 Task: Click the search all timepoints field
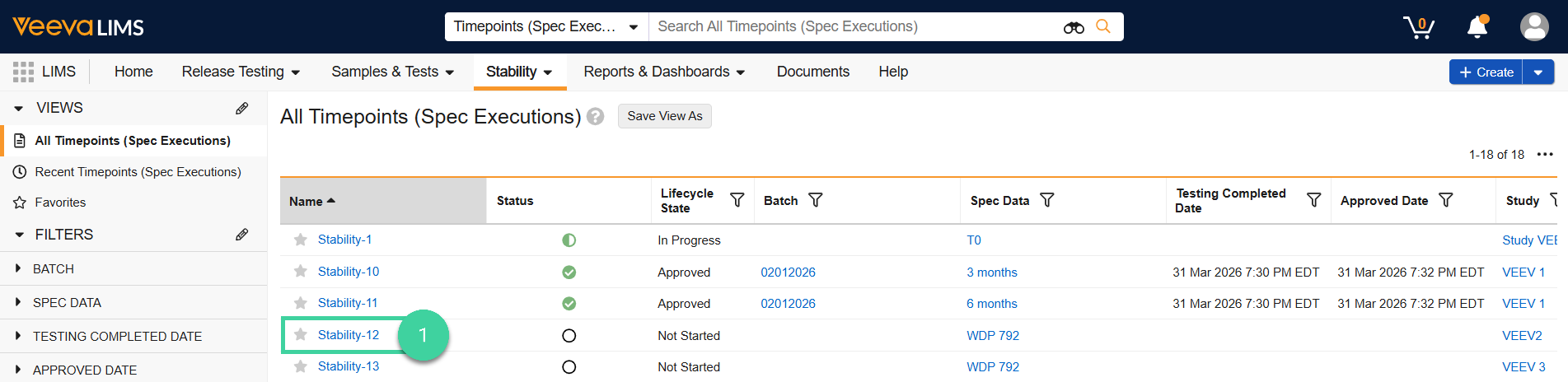point(853,26)
